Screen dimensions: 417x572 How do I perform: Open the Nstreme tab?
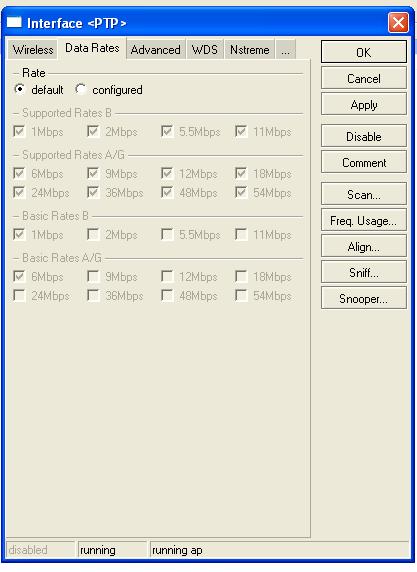coord(250,50)
